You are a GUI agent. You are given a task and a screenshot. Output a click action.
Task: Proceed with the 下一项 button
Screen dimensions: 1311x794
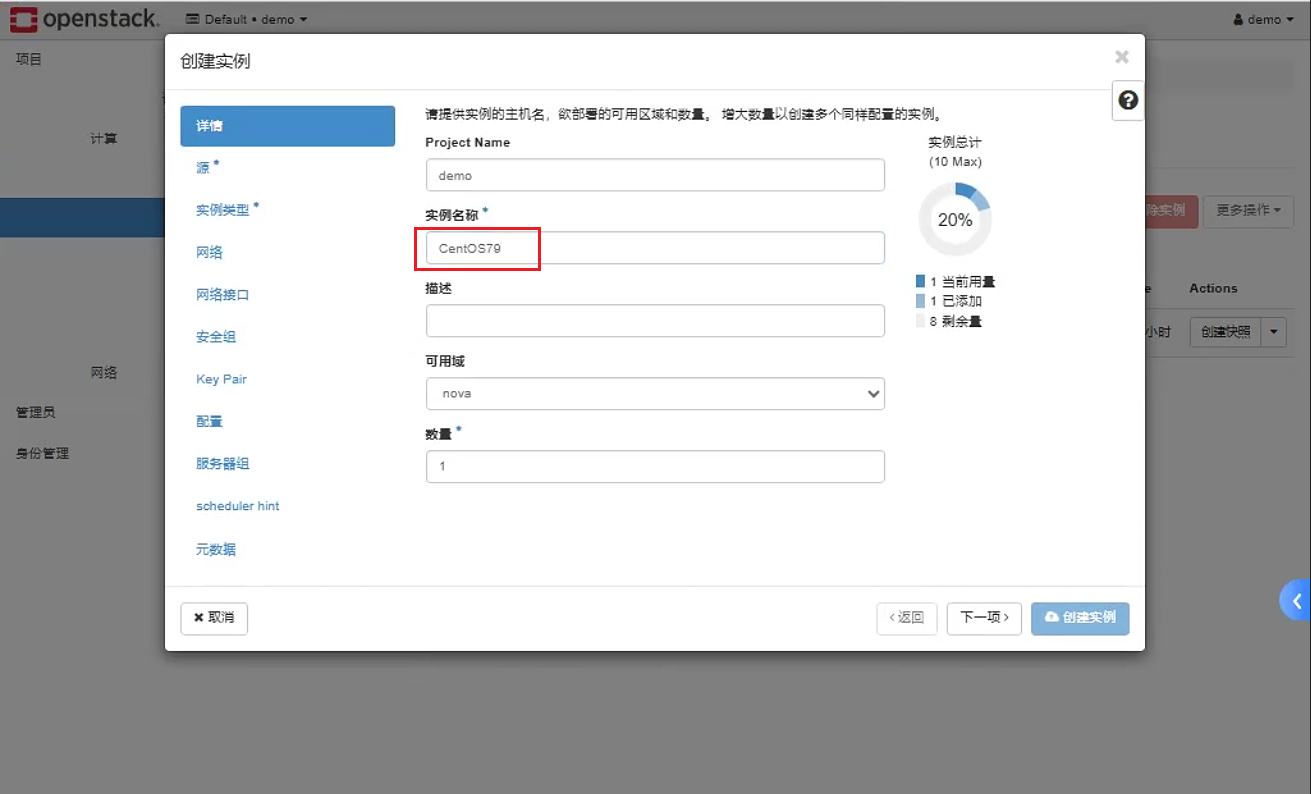click(x=985, y=618)
